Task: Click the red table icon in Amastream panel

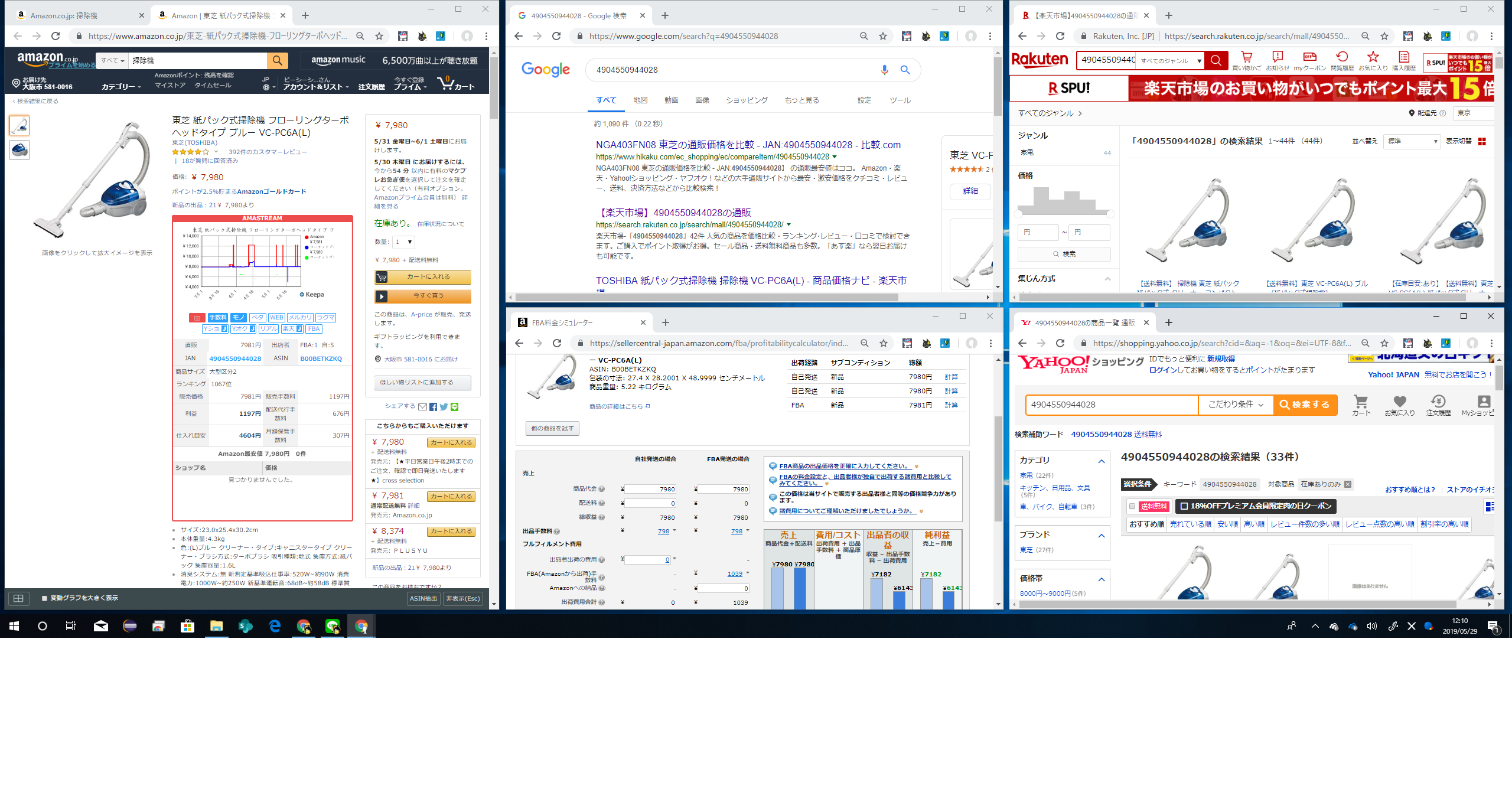Action: coord(197,318)
